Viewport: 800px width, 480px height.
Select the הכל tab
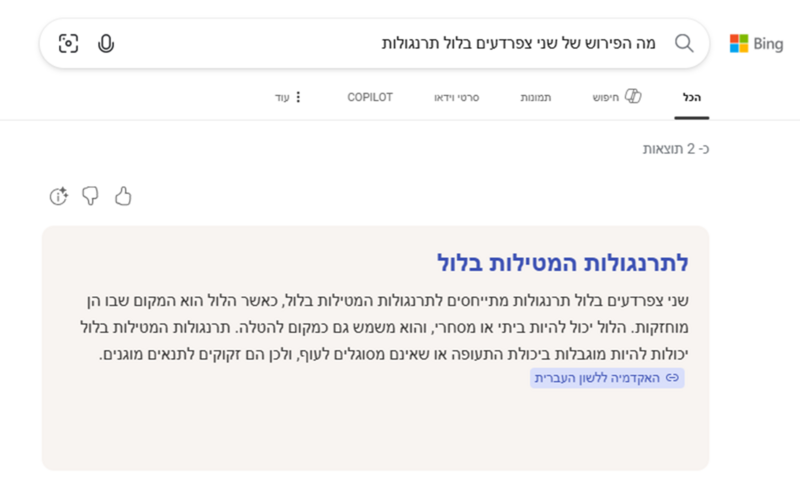[691, 97]
